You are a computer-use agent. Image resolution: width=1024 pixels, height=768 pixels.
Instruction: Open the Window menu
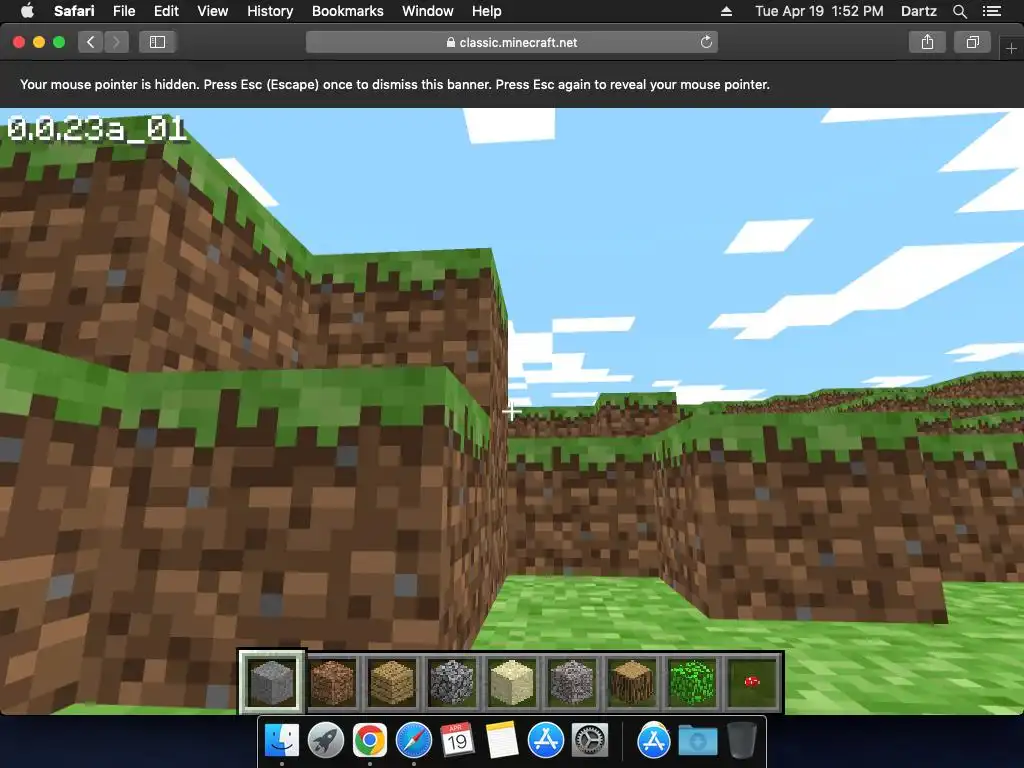[x=428, y=11]
